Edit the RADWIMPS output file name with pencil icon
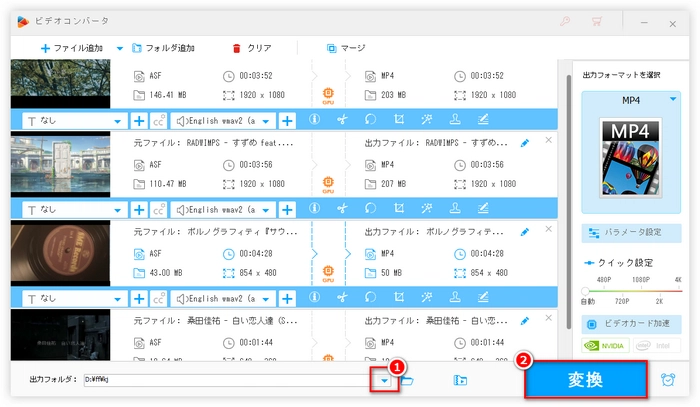 [x=526, y=143]
